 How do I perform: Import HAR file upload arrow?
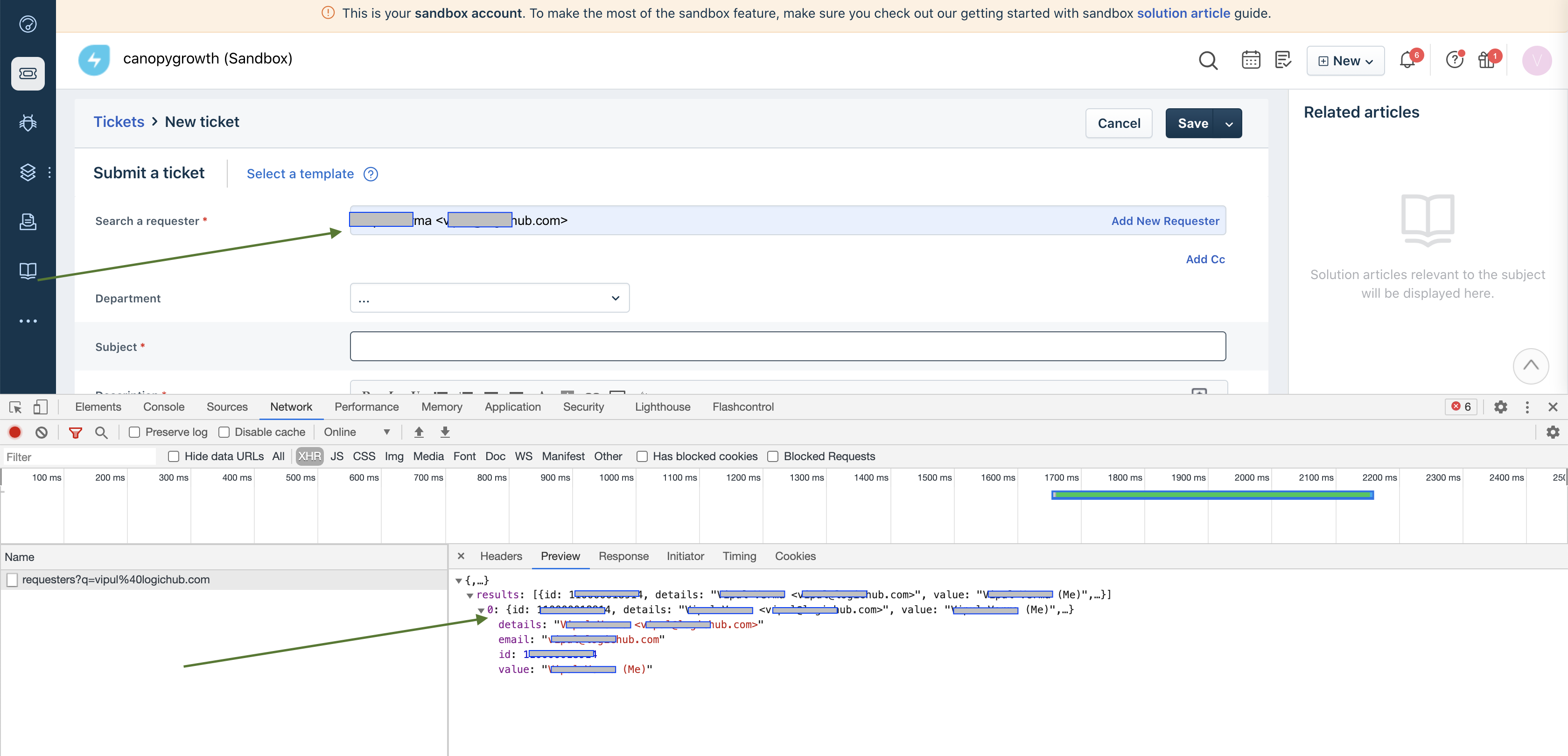tap(419, 432)
